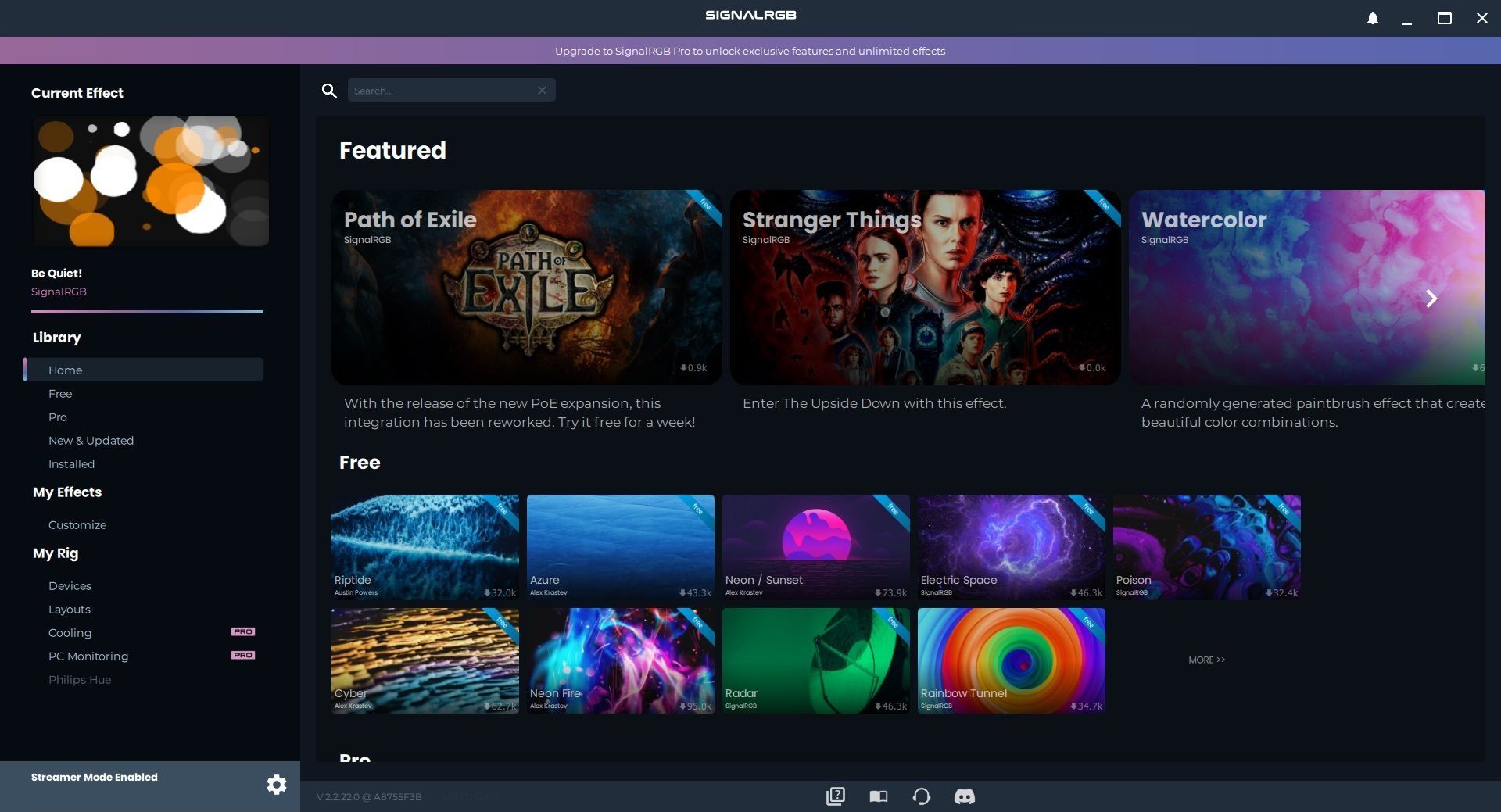Image resolution: width=1501 pixels, height=812 pixels.
Task: Advance the Featured carousel with right arrow
Action: click(x=1431, y=299)
